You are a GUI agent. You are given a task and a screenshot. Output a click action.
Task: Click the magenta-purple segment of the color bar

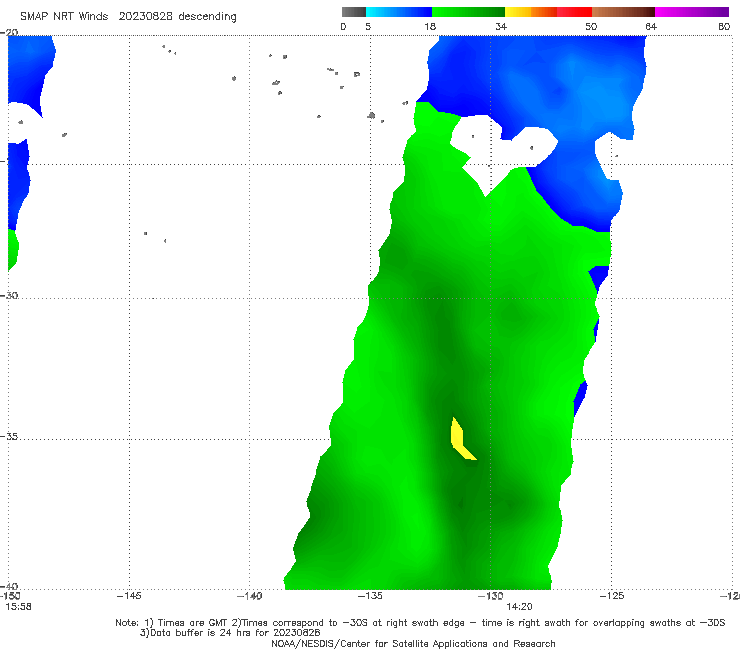coord(692,12)
